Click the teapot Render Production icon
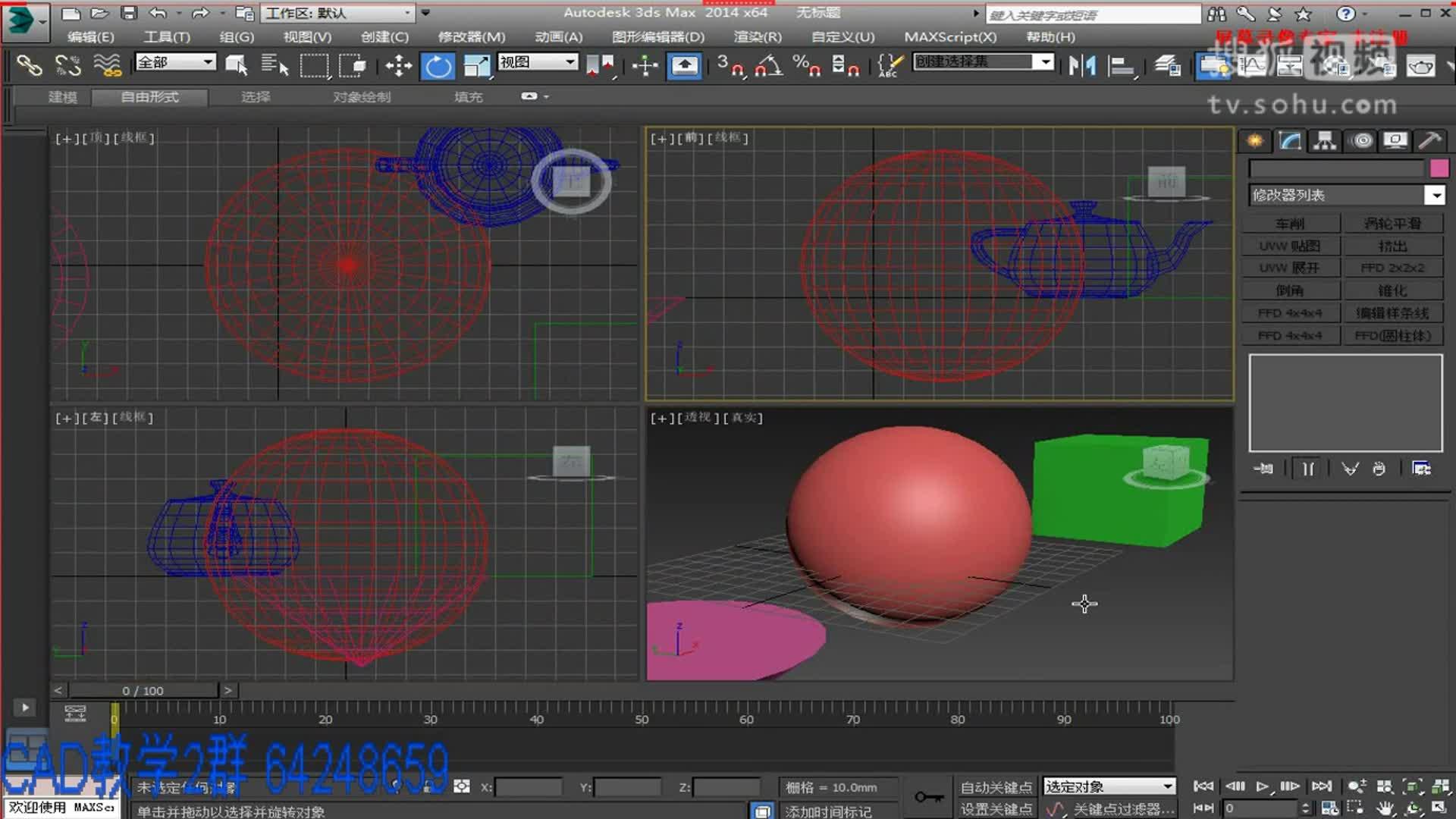This screenshot has width=1456, height=819. coord(1420,66)
